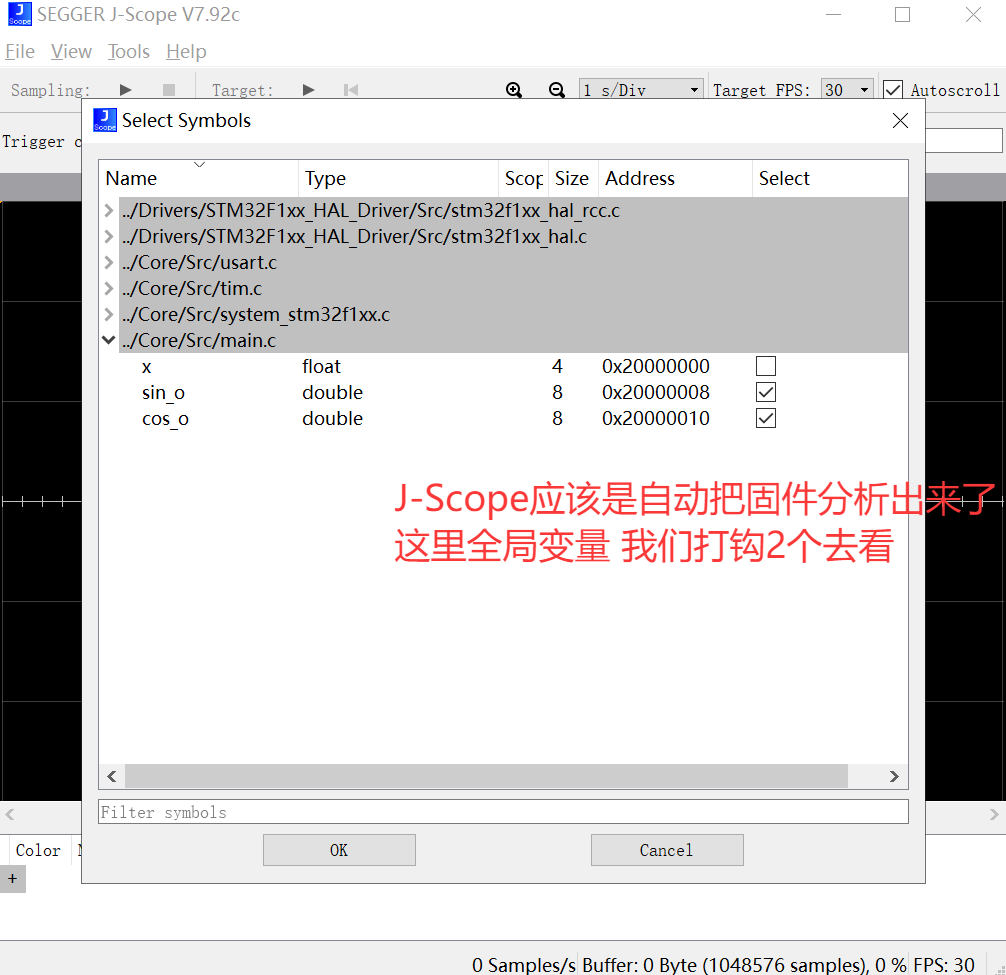
Task: Zoom out on the timeline
Action: 557,90
